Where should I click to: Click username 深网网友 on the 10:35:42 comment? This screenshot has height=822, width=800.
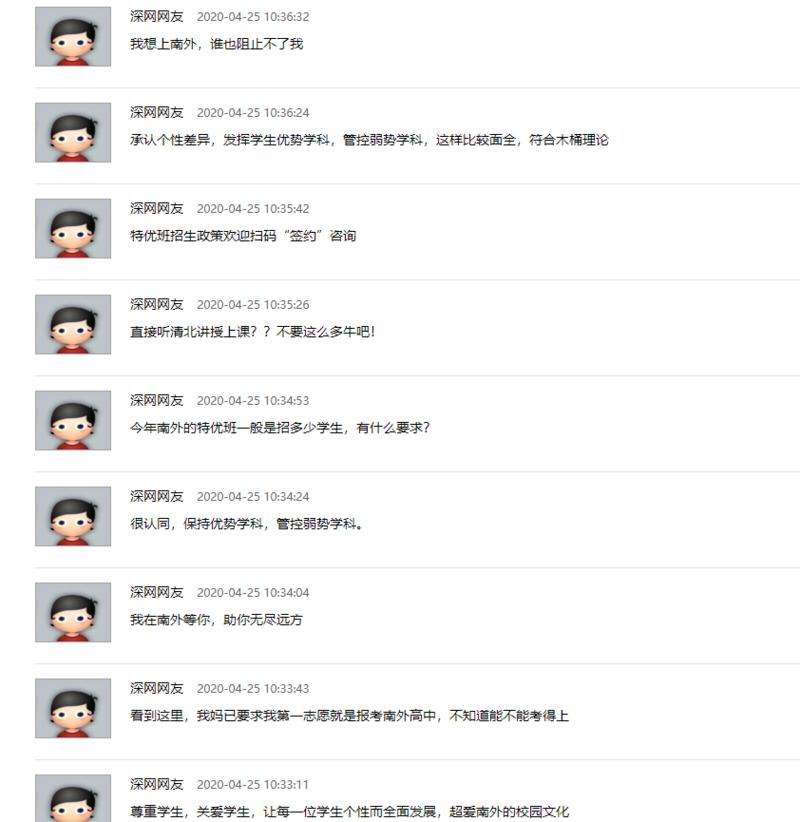pos(157,208)
